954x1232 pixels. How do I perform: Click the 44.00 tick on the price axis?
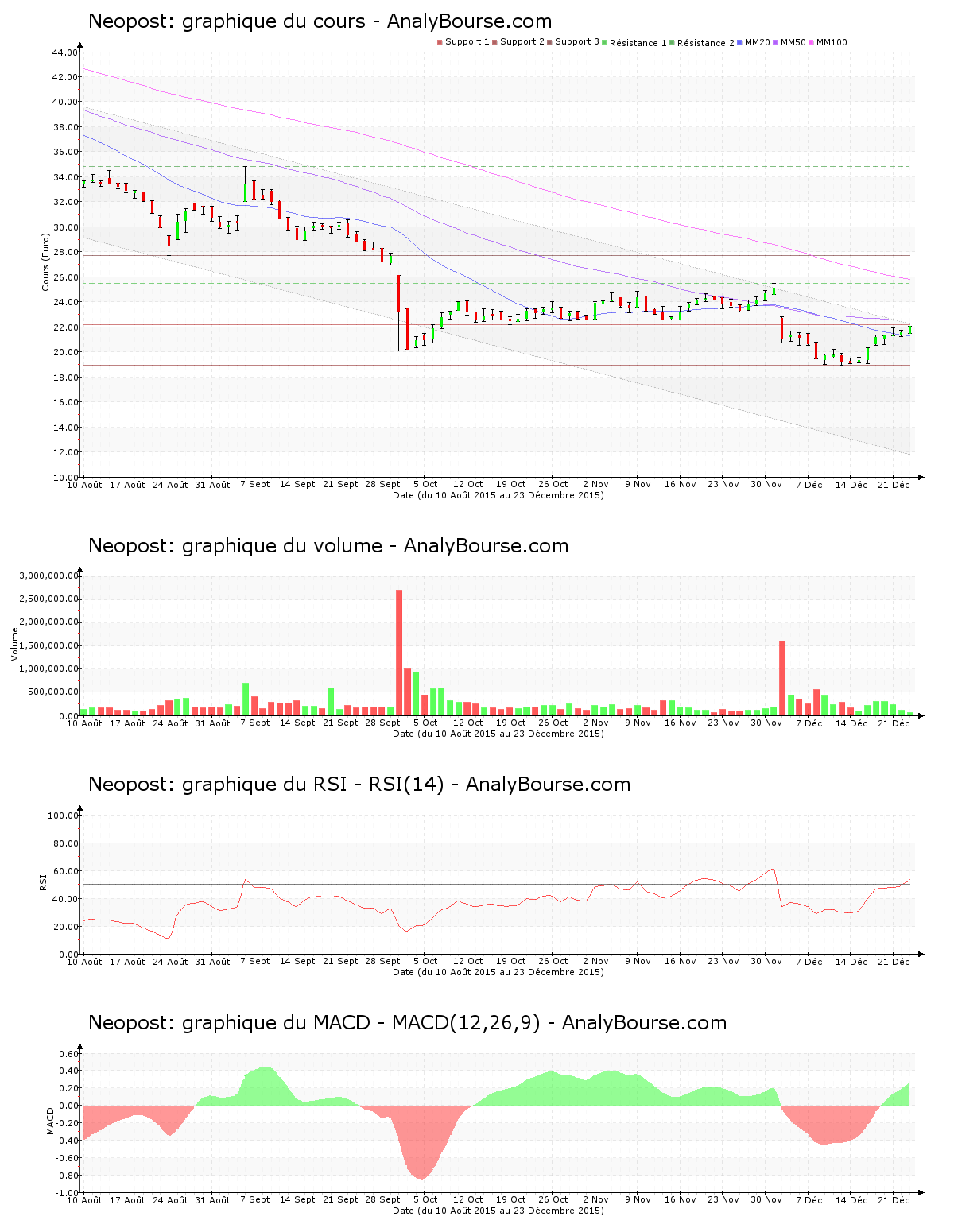(x=65, y=52)
